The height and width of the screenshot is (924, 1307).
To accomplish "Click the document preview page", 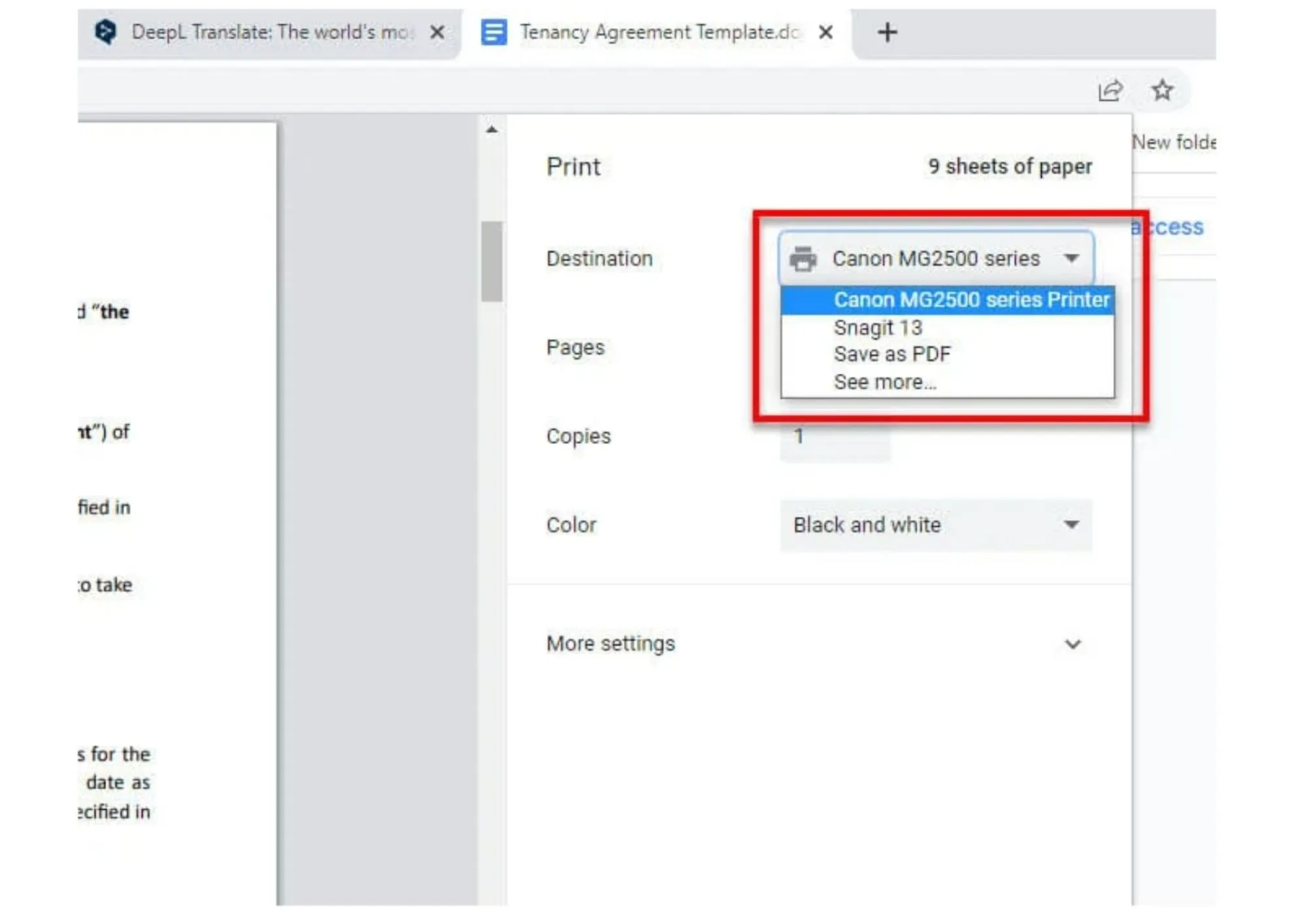I will (x=177, y=513).
